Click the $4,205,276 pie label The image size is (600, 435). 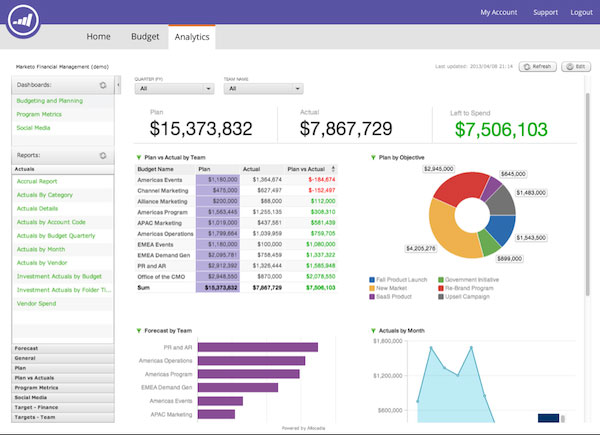[x=421, y=249]
